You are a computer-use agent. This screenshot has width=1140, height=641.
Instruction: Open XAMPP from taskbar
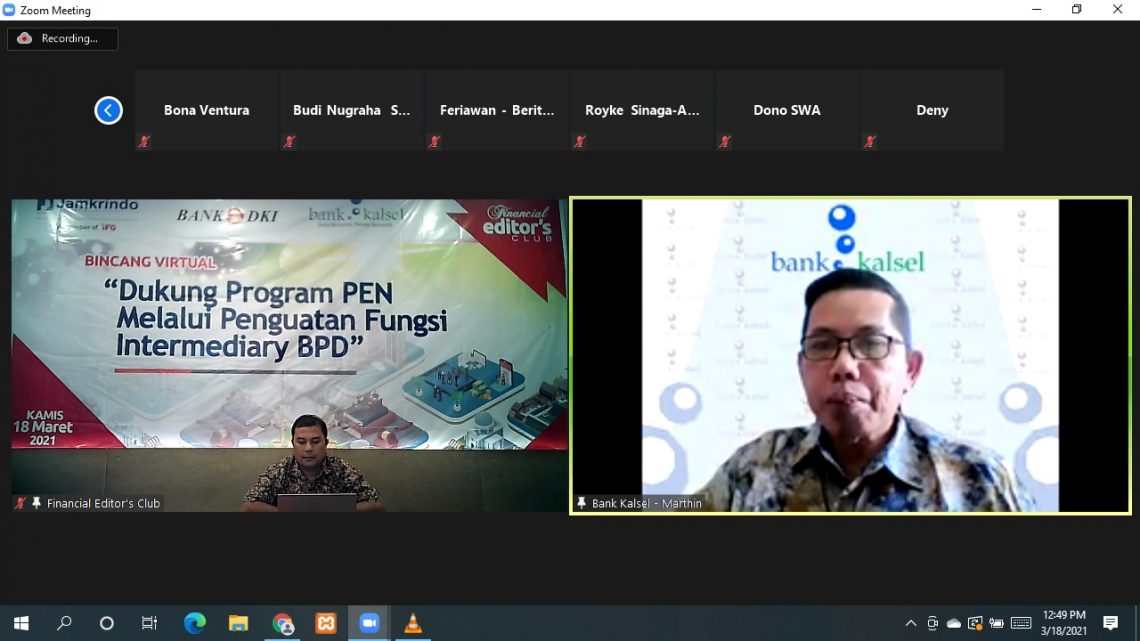coord(326,623)
